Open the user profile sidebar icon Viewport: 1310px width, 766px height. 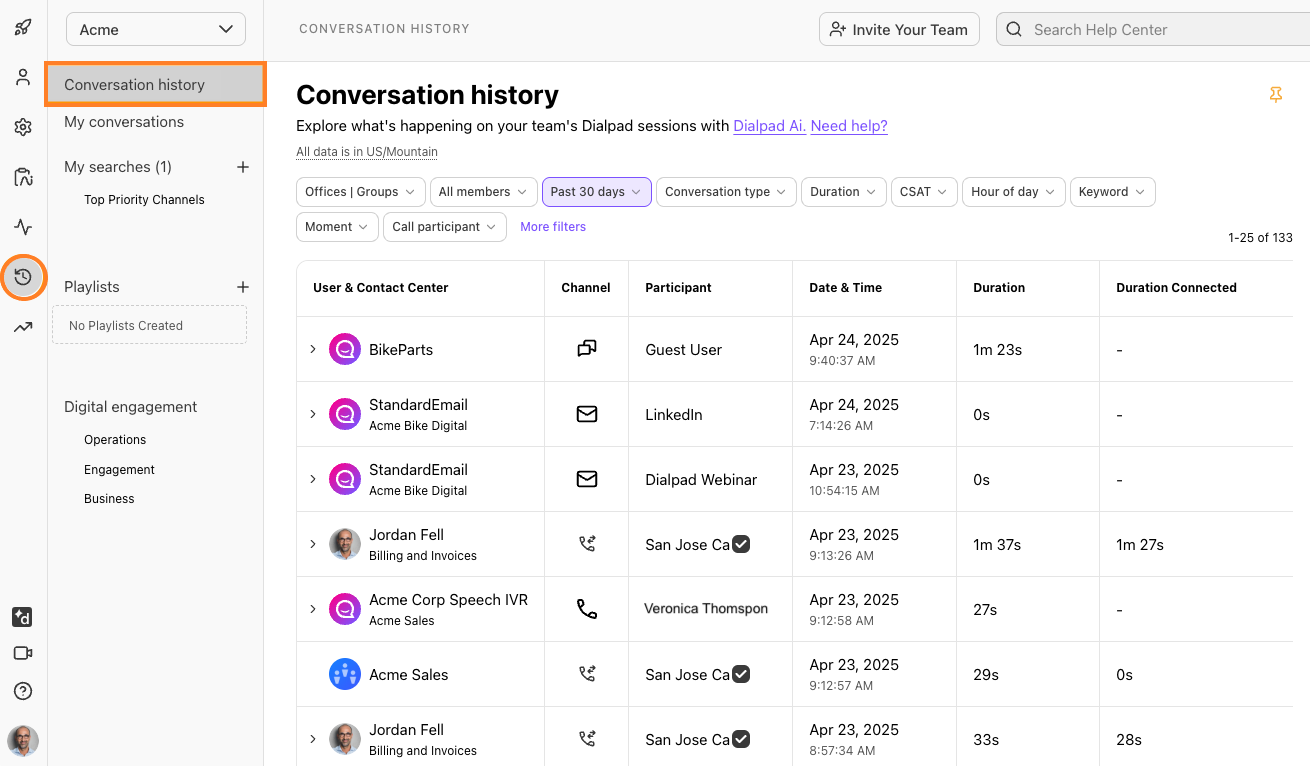[23, 77]
